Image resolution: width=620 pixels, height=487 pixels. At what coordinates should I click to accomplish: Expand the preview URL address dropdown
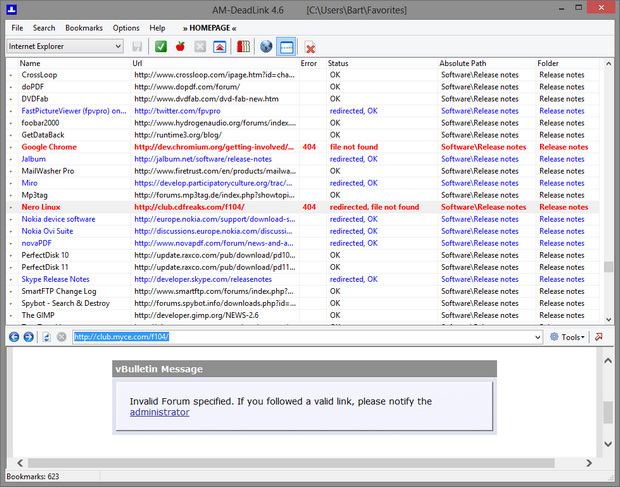tap(537, 337)
